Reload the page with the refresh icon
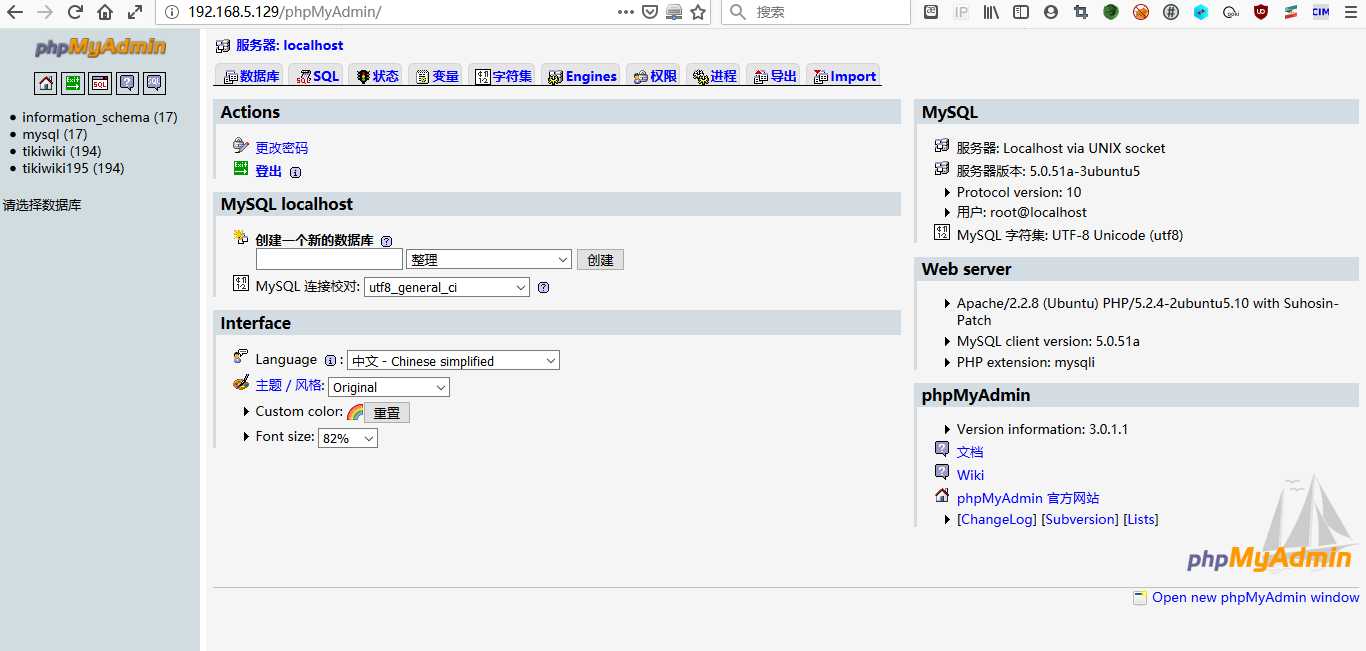 [x=75, y=12]
